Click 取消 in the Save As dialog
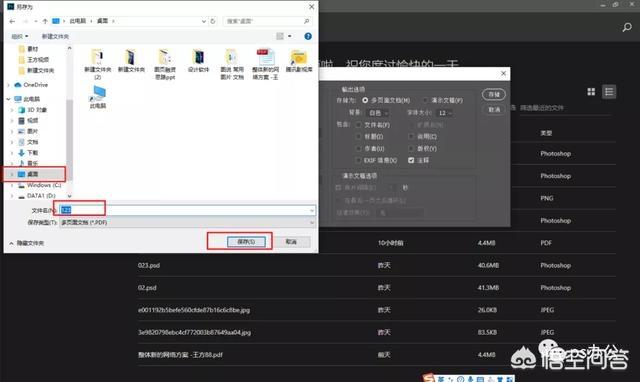 pos(291,242)
